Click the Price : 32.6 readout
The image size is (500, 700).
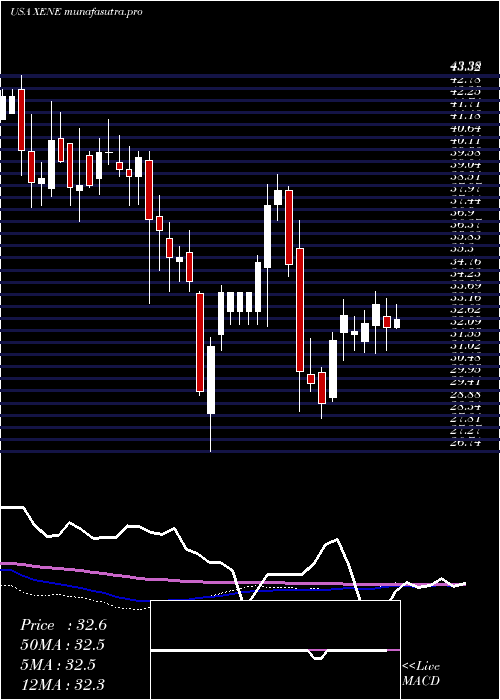(x=63, y=625)
